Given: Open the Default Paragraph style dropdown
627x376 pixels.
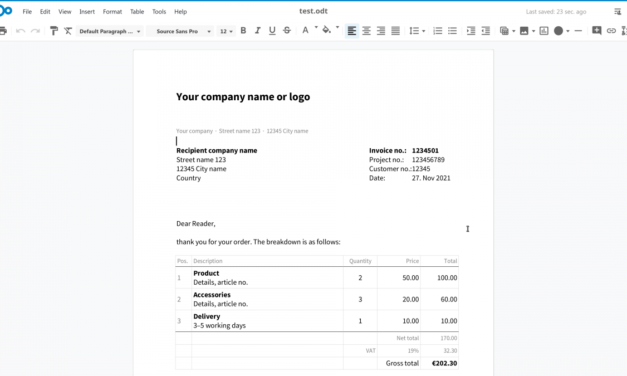Looking at the screenshot, I should pos(109,31).
